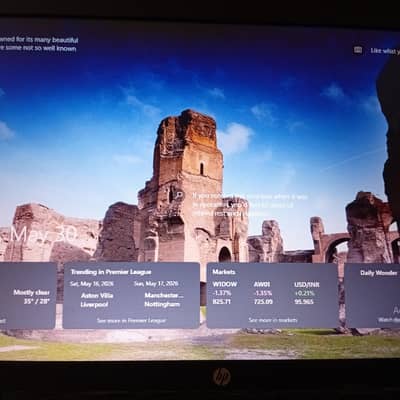Select the W1DOW market index

click(225, 293)
